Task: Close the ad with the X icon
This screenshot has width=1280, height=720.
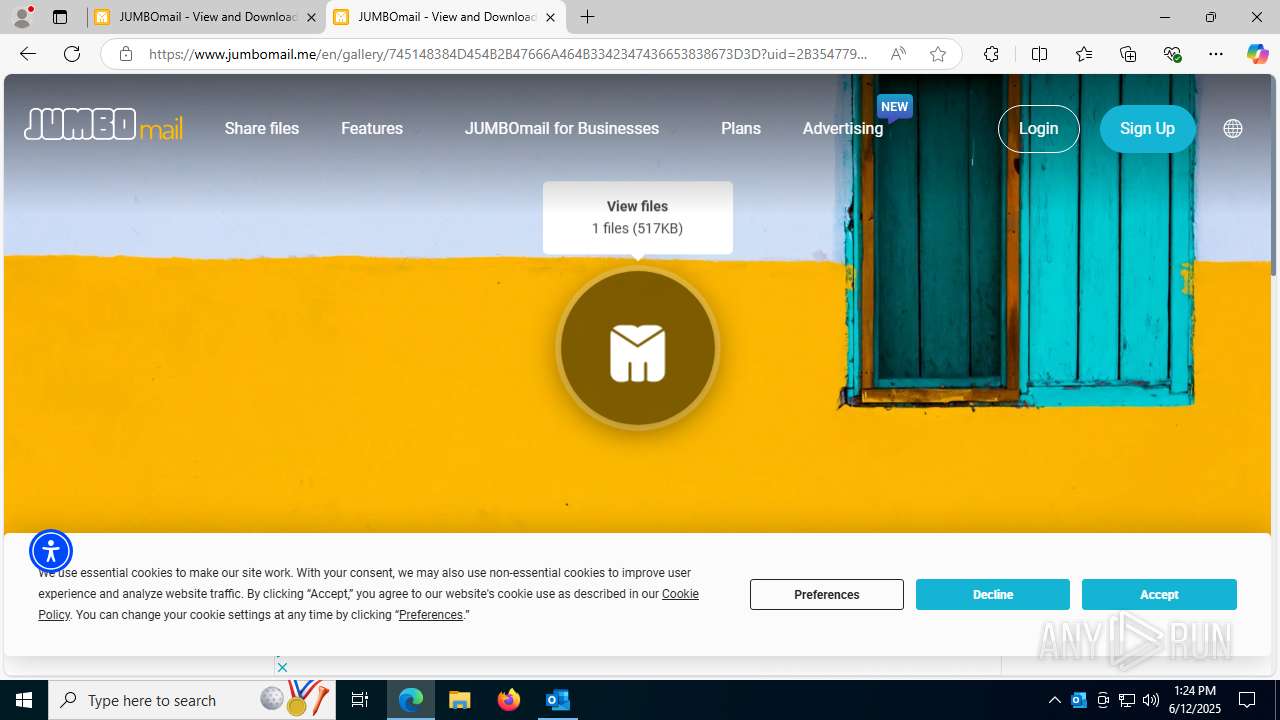Action: pyautogui.click(x=283, y=667)
